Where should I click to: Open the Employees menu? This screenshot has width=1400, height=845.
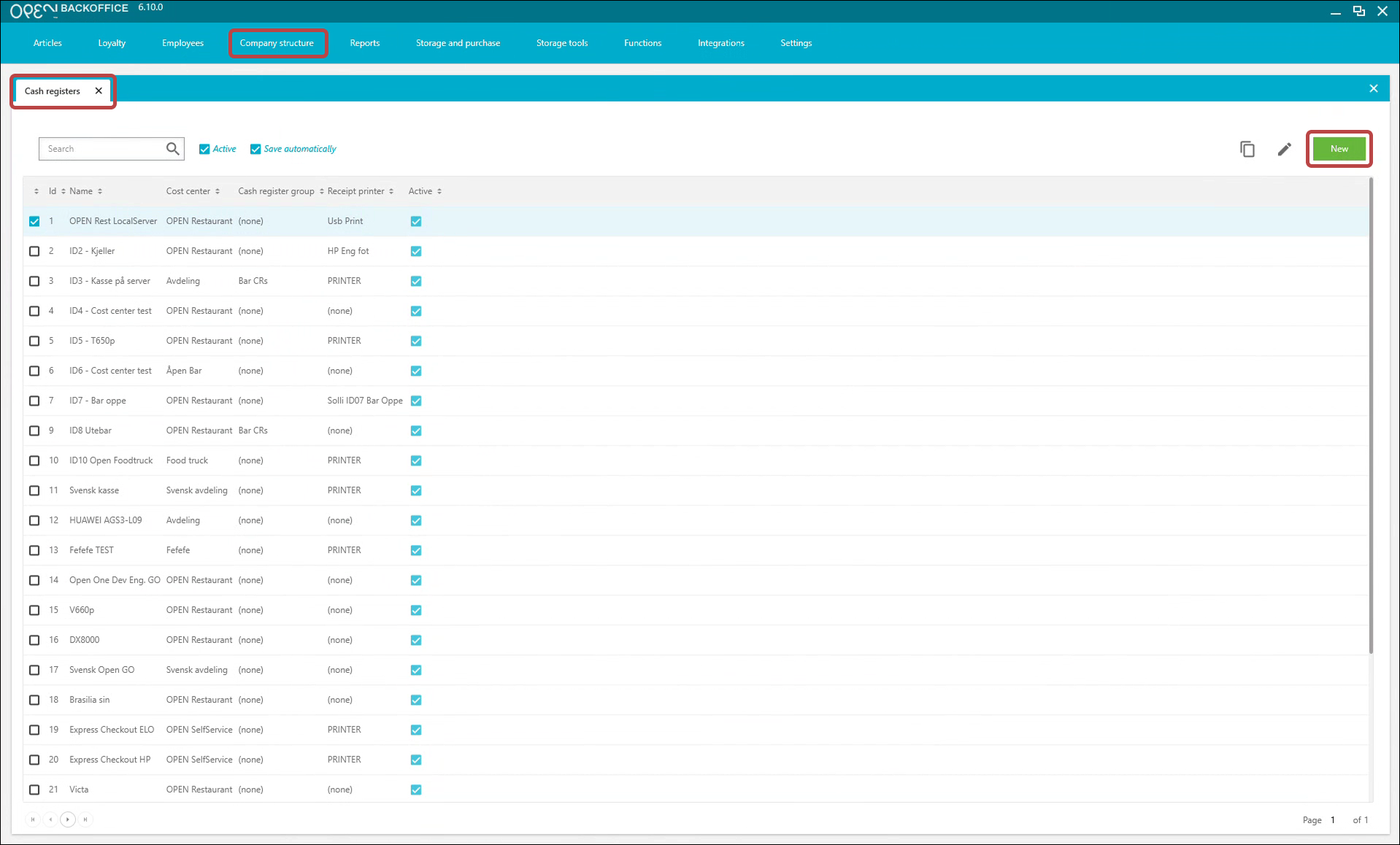[182, 43]
